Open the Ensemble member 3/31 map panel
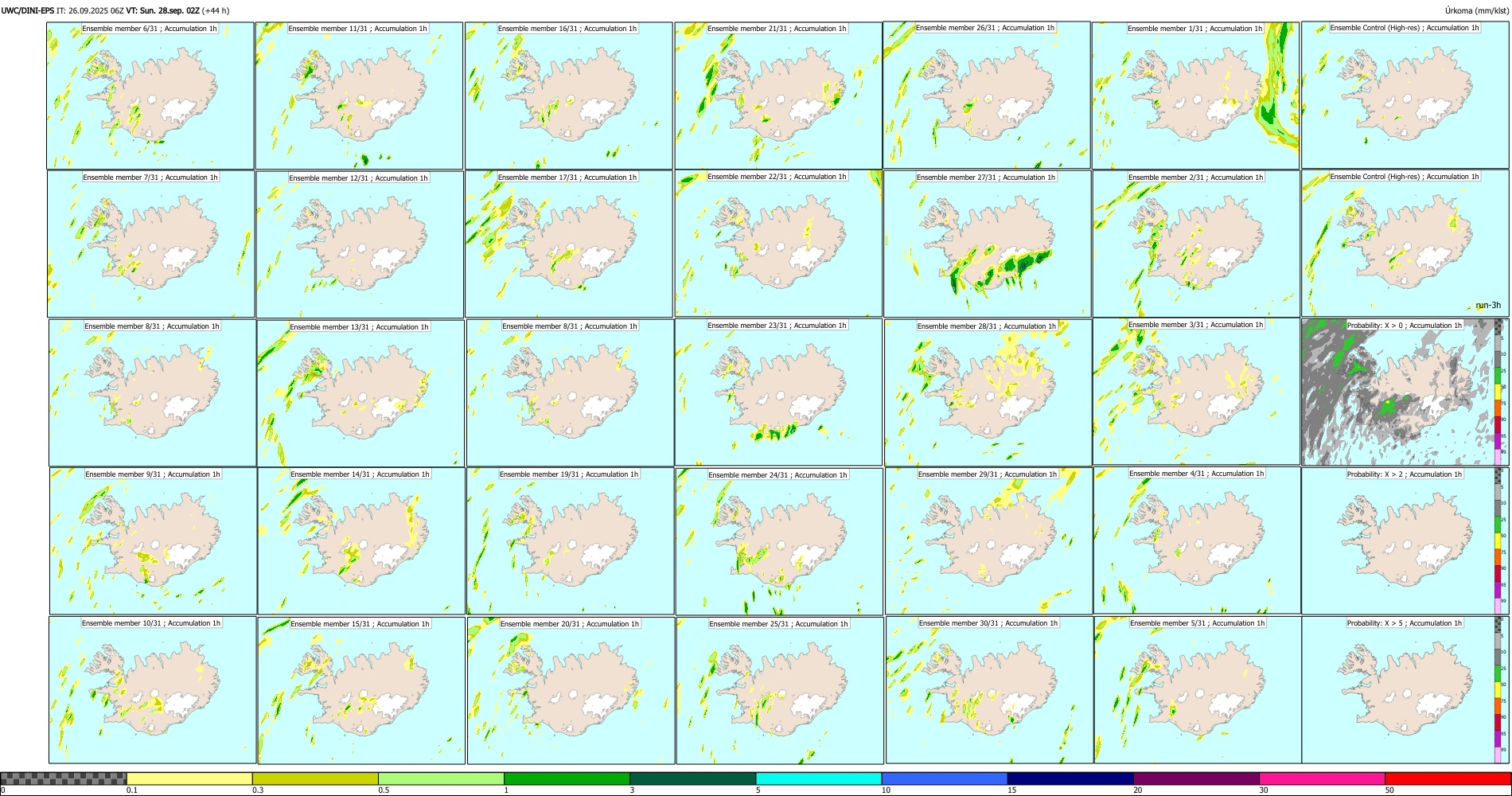 1196,392
